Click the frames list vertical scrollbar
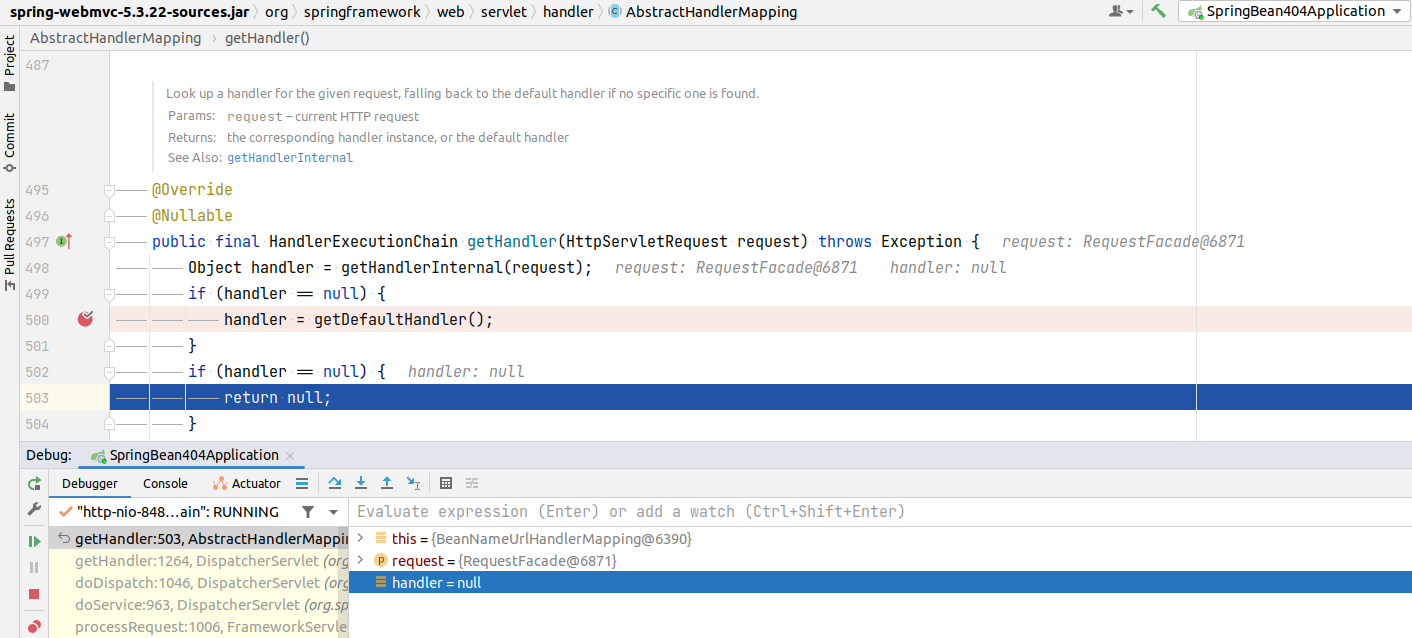Screen dimensions: 1412x638 click(x=344, y=582)
